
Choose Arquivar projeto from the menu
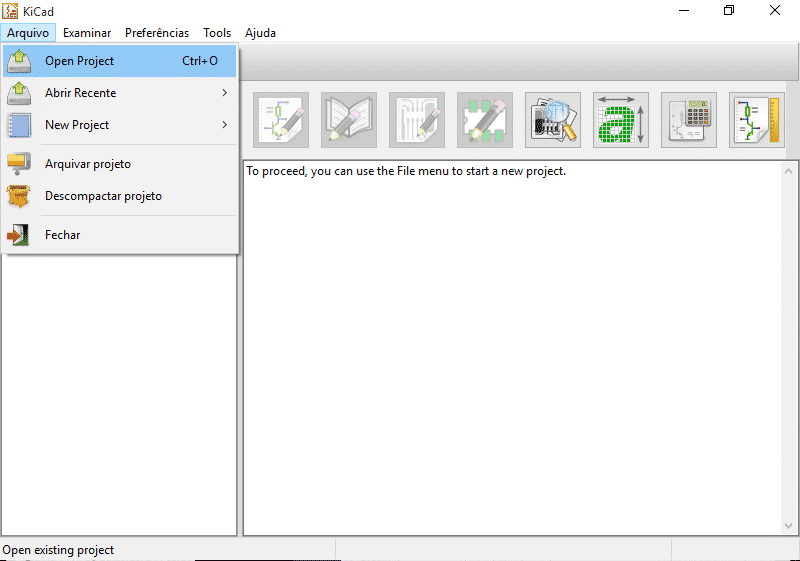point(120,164)
